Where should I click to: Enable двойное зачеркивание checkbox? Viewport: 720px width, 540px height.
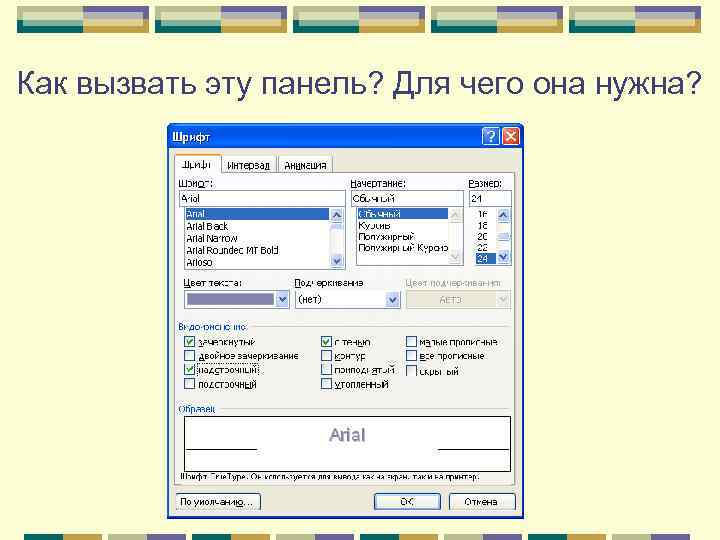[189, 355]
